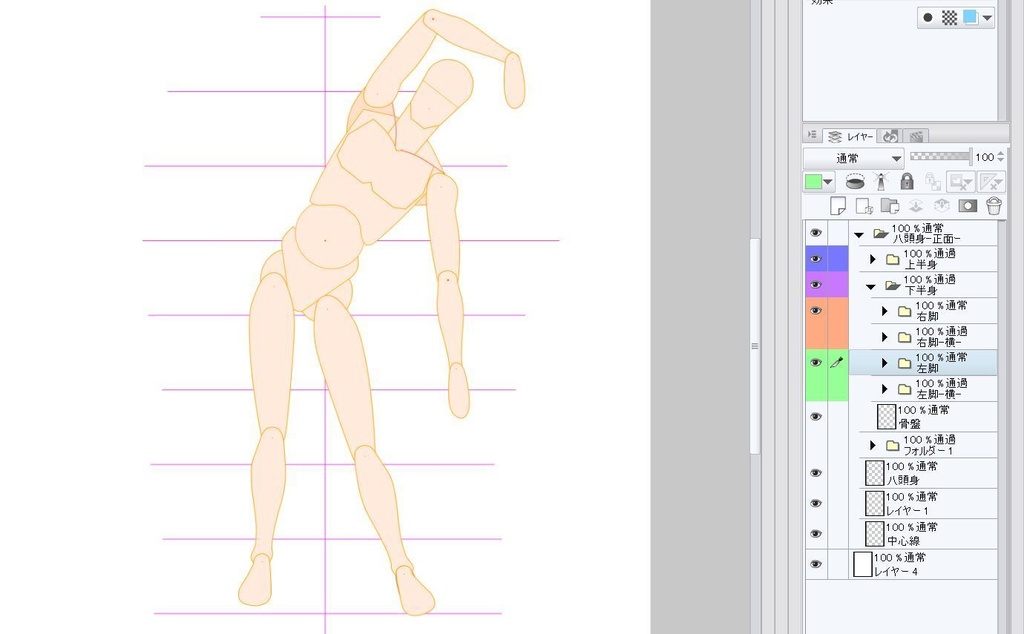Select the 右脚 folder row
Screen dimensions: 1024x634
(x=923, y=311)
